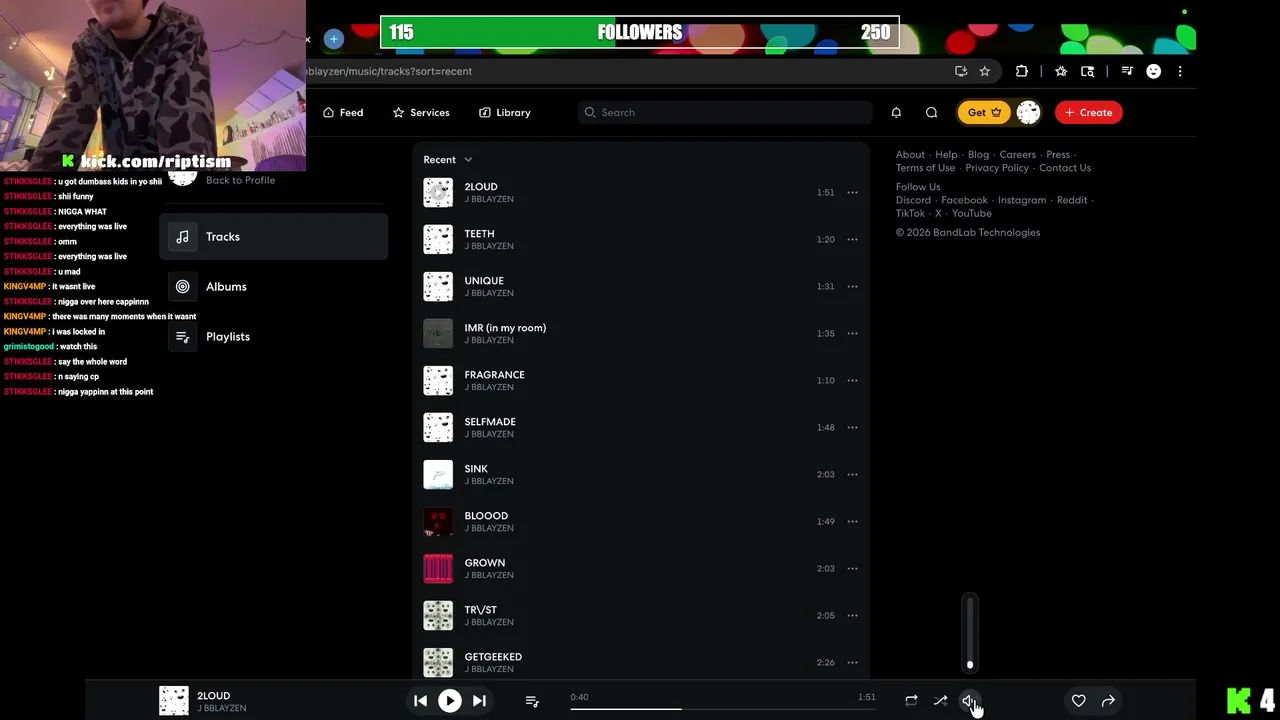Click the Search input field
This screenshot has height=720, width=1280.
[725, 112]
